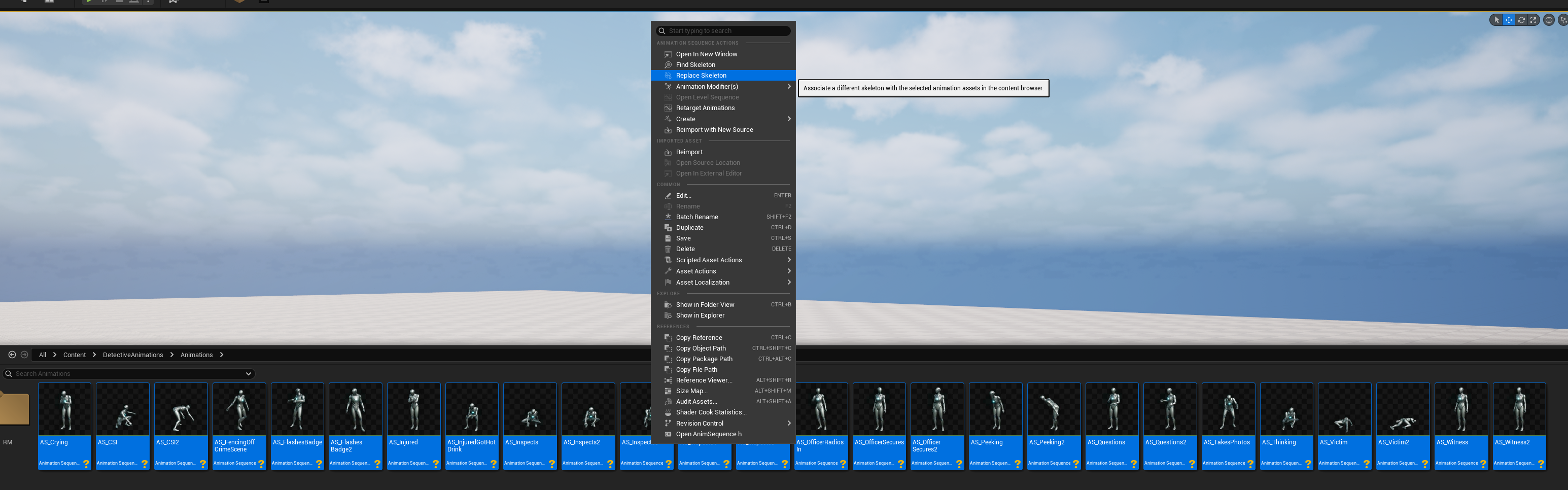Navigate to DetectiveAnimations in the breadcrumb path
The image size is (1568, 490).
click(x=133, y=355)
